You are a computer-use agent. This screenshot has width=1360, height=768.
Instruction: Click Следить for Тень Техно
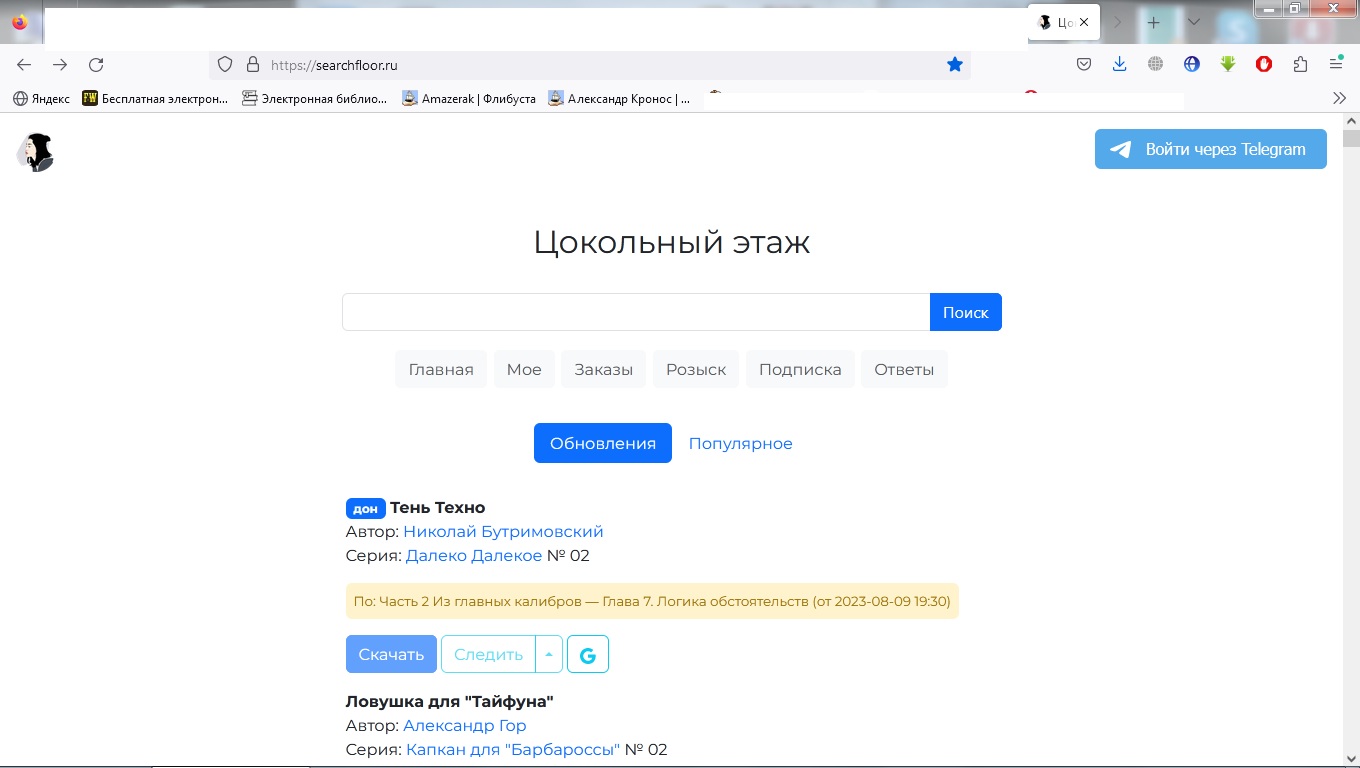488,654
